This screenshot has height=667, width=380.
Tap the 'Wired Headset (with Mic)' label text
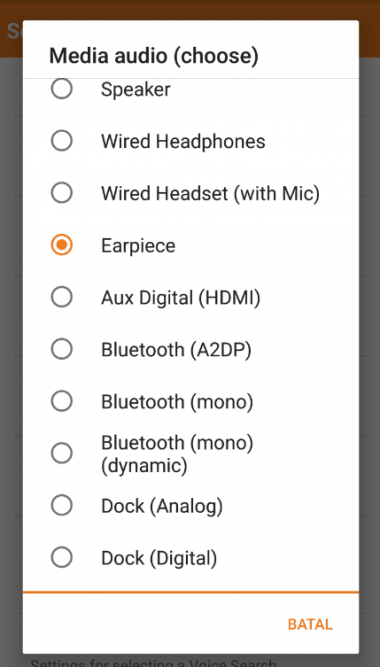pyautogui.click(x=210, y=194)
